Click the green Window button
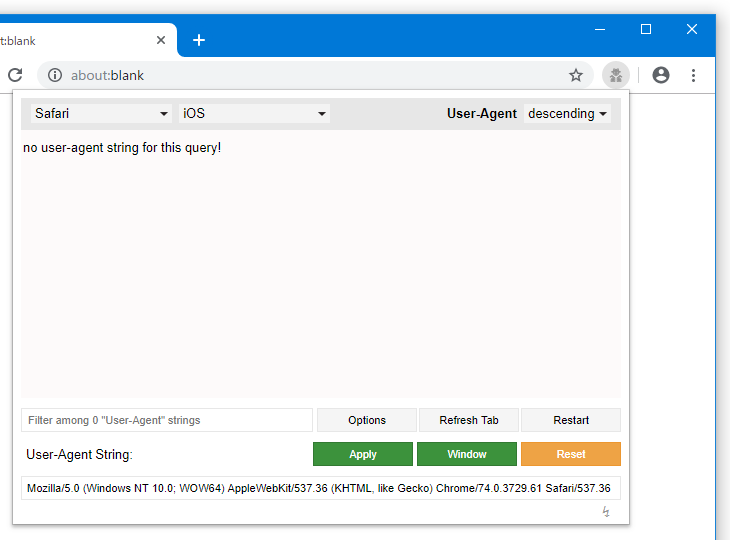 [x=467, y=454]
